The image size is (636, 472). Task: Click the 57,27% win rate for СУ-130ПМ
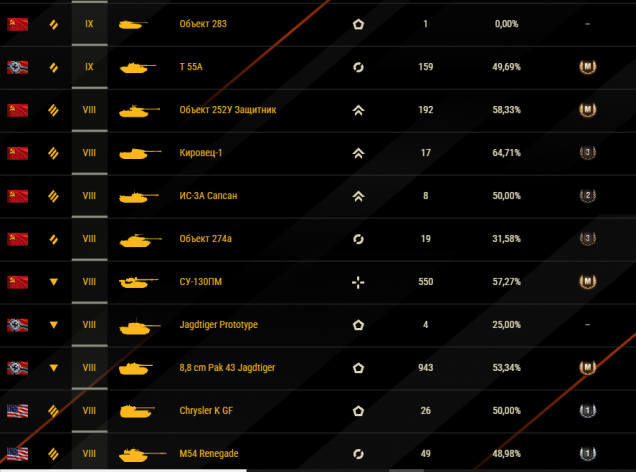click(506, 282)
